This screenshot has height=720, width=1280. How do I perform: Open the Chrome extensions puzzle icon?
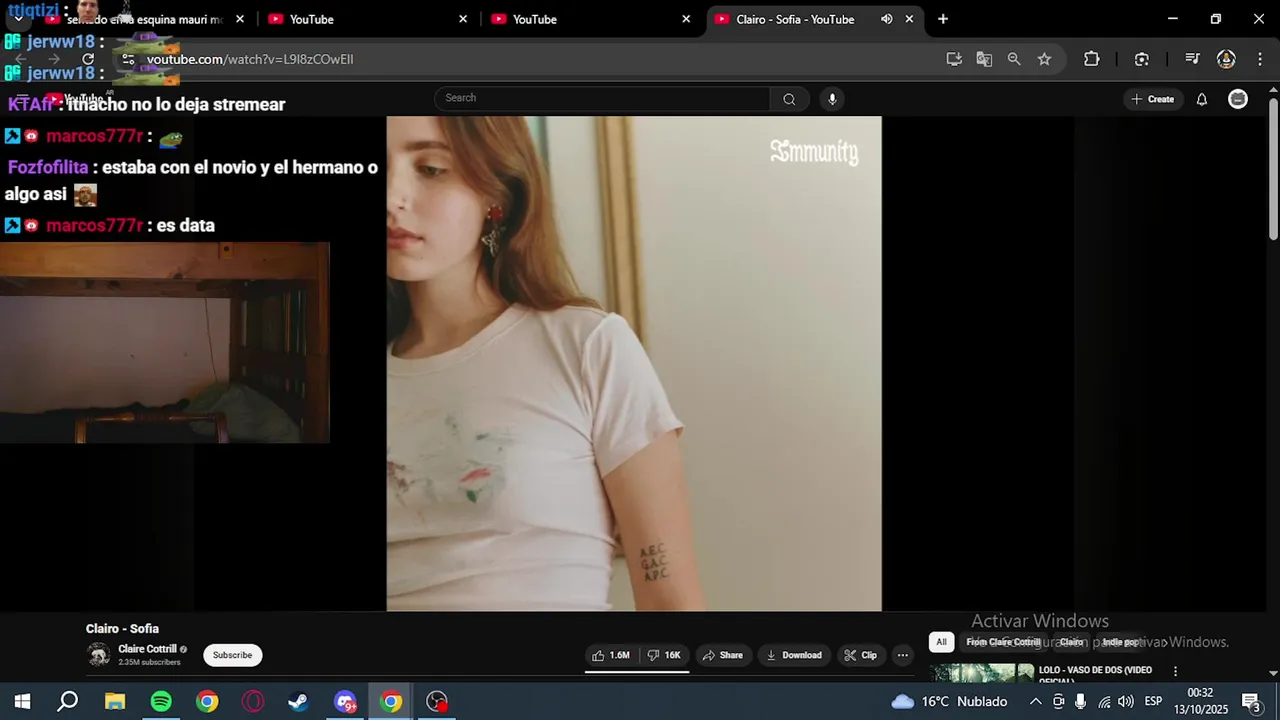tap(1092, 59)
